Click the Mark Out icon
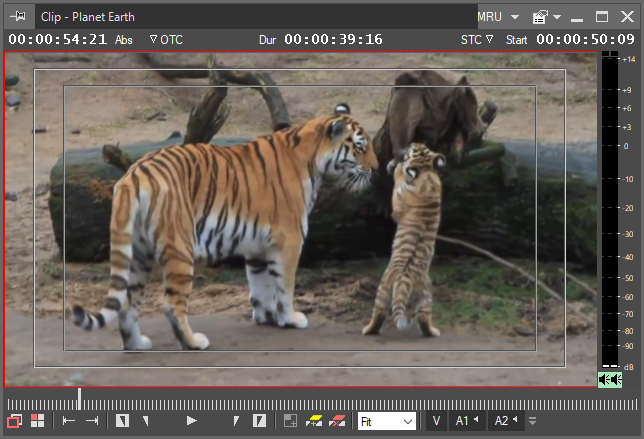The width and height of the screenshot is (644, 439). point(259,421)
